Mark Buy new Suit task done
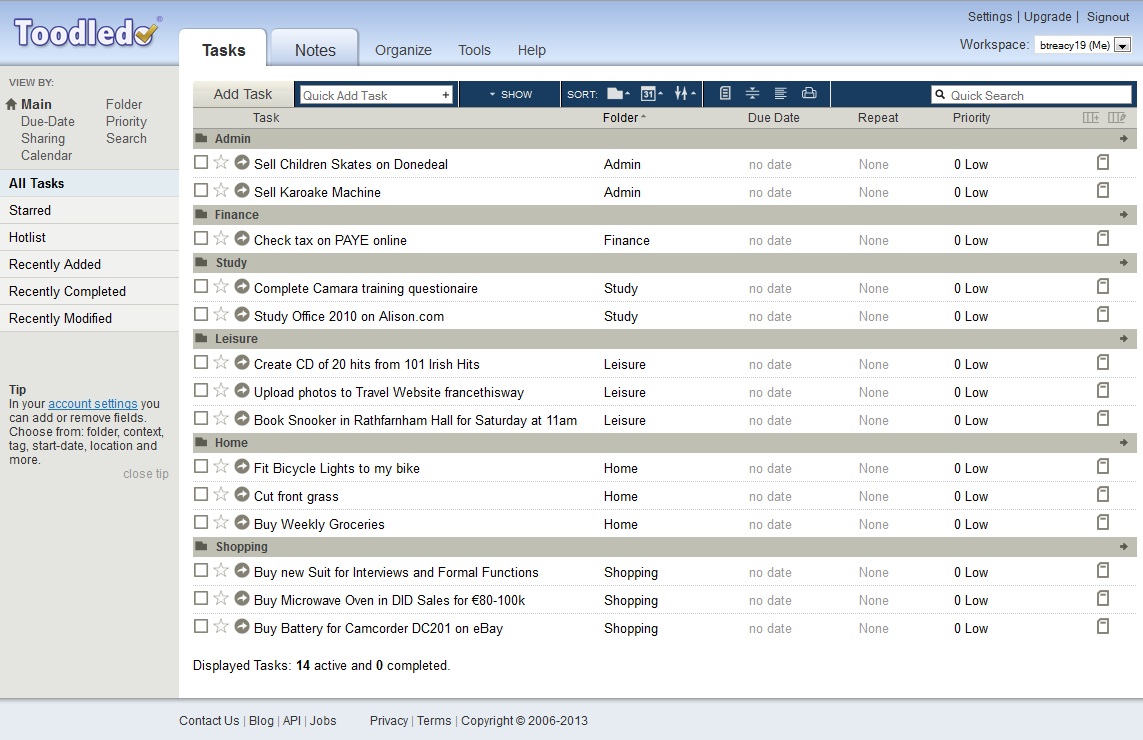This screenshot has height=740, width=1143. 201,571
